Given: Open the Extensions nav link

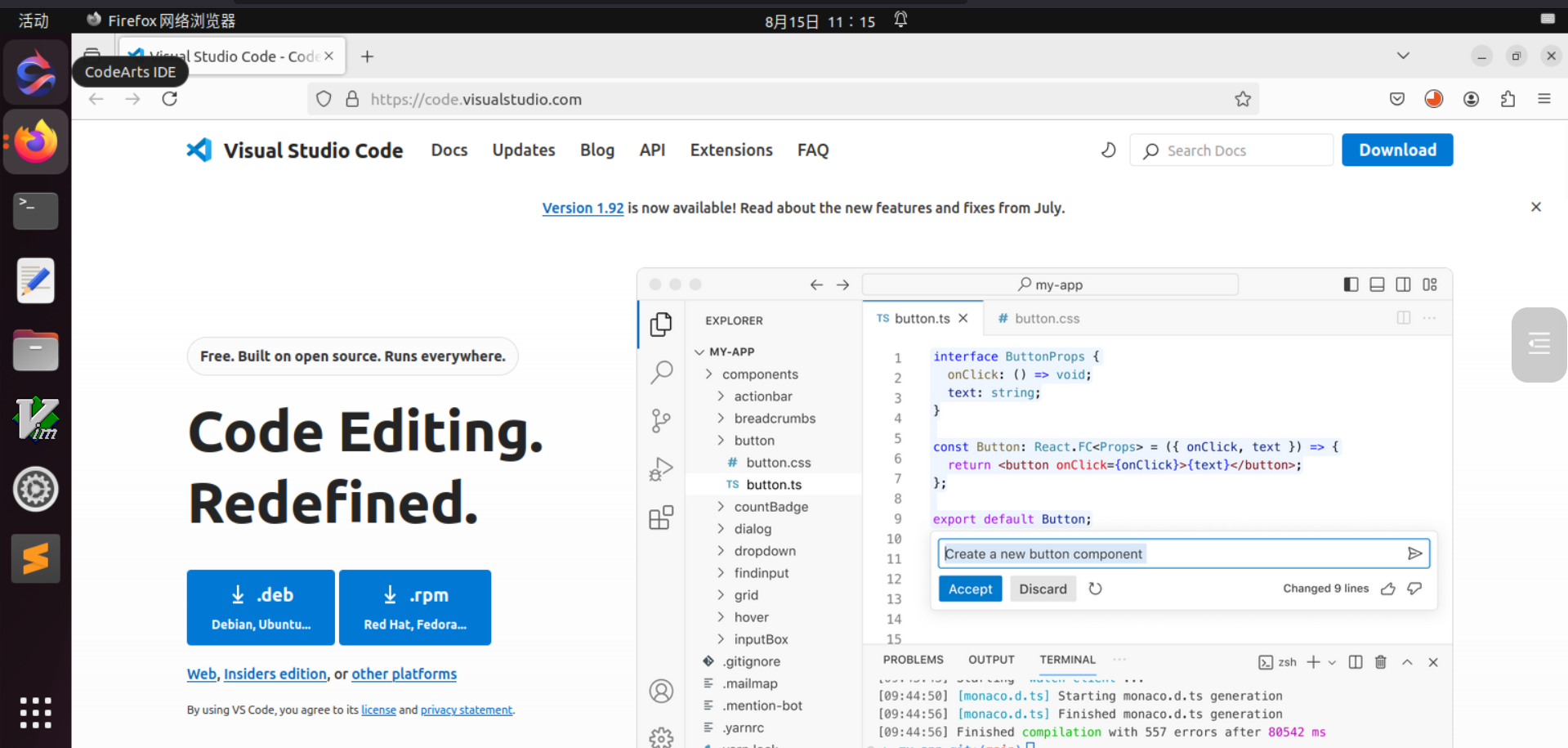Looking at the screenshot, I should [x=731, y=150].
